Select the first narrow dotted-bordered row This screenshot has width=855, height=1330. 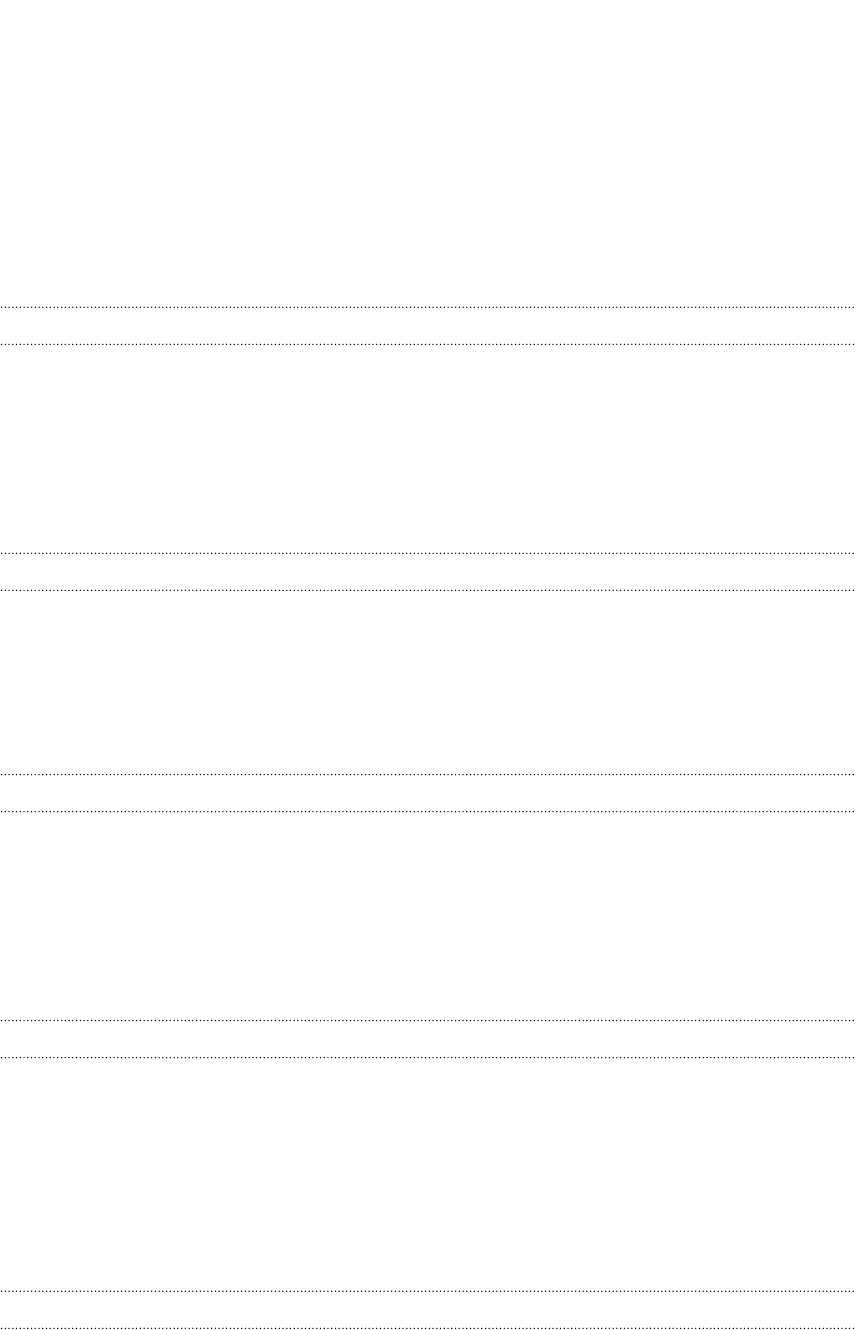pyautogui.click(x=427, y=326)
